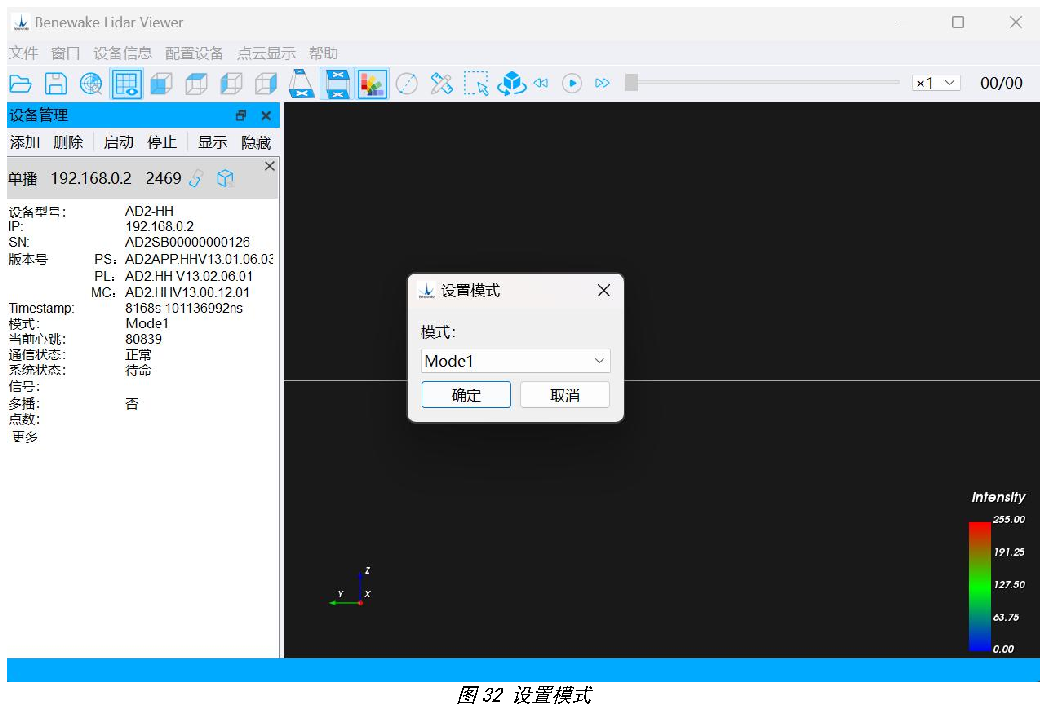Click the Intensity color scale bar

980,586
